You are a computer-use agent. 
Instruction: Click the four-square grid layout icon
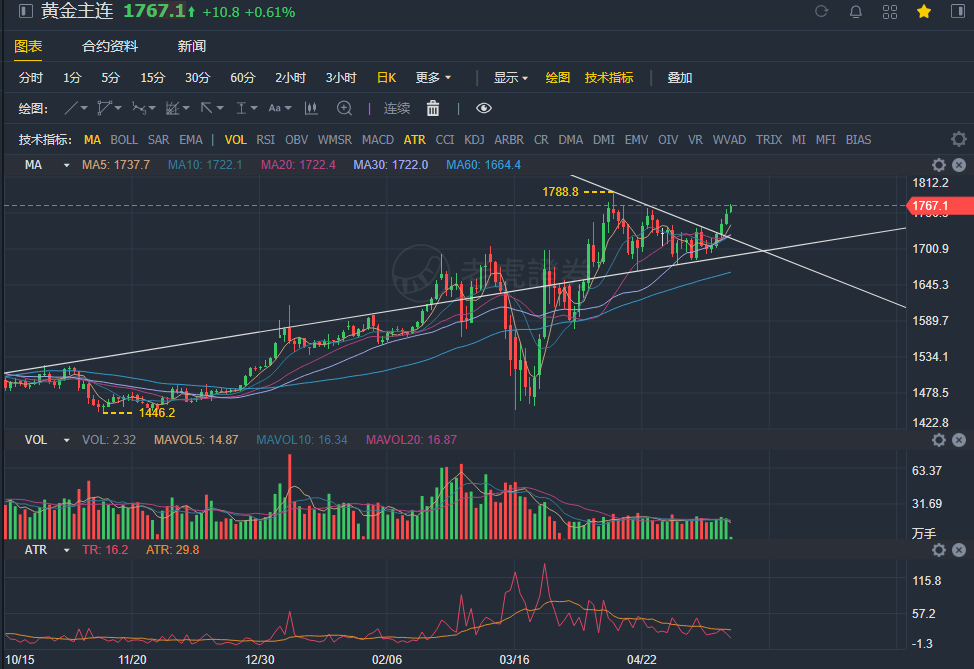coord(890,12)
